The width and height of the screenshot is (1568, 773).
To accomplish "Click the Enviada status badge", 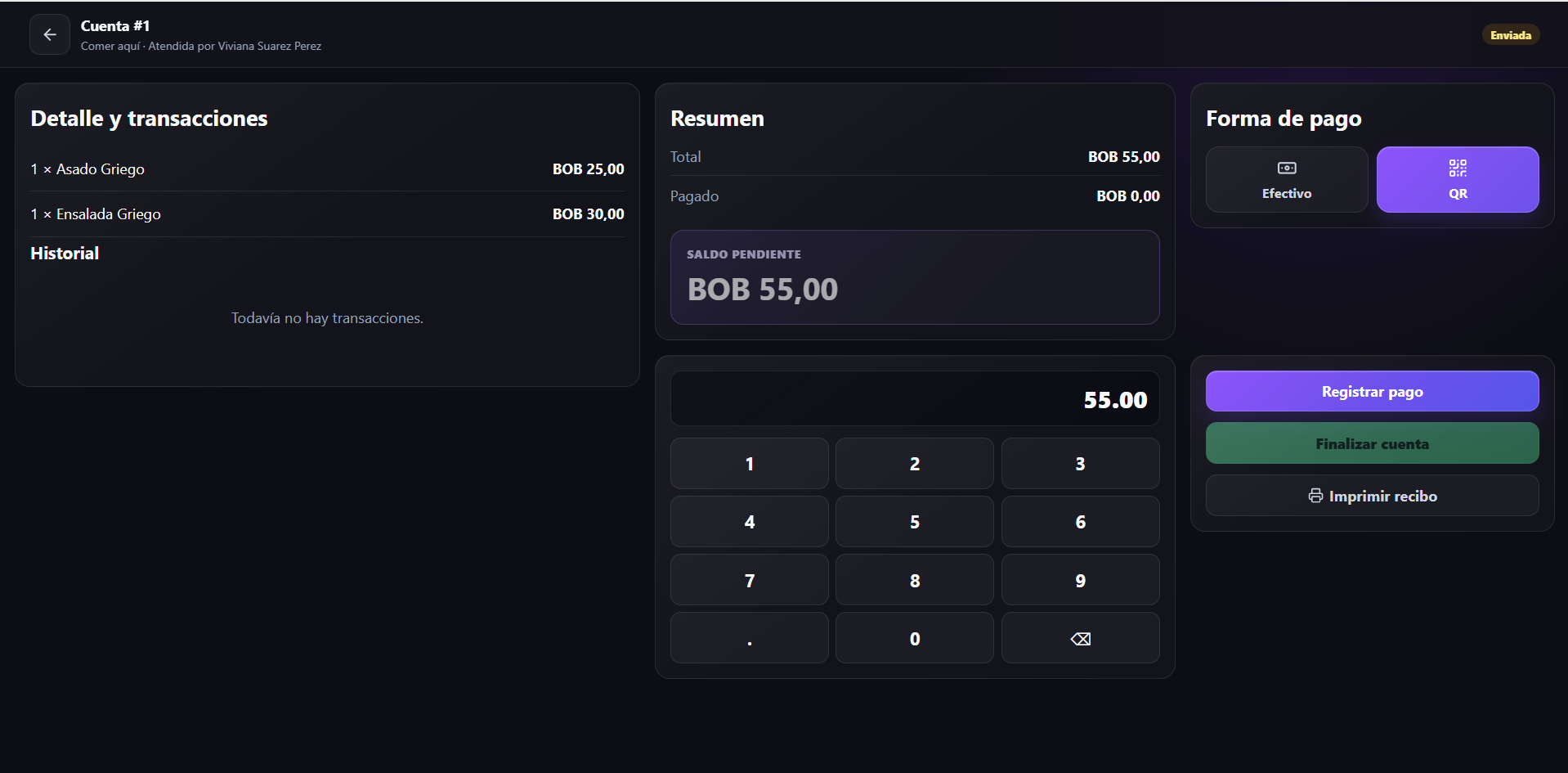I will [x=1510, y=35].
